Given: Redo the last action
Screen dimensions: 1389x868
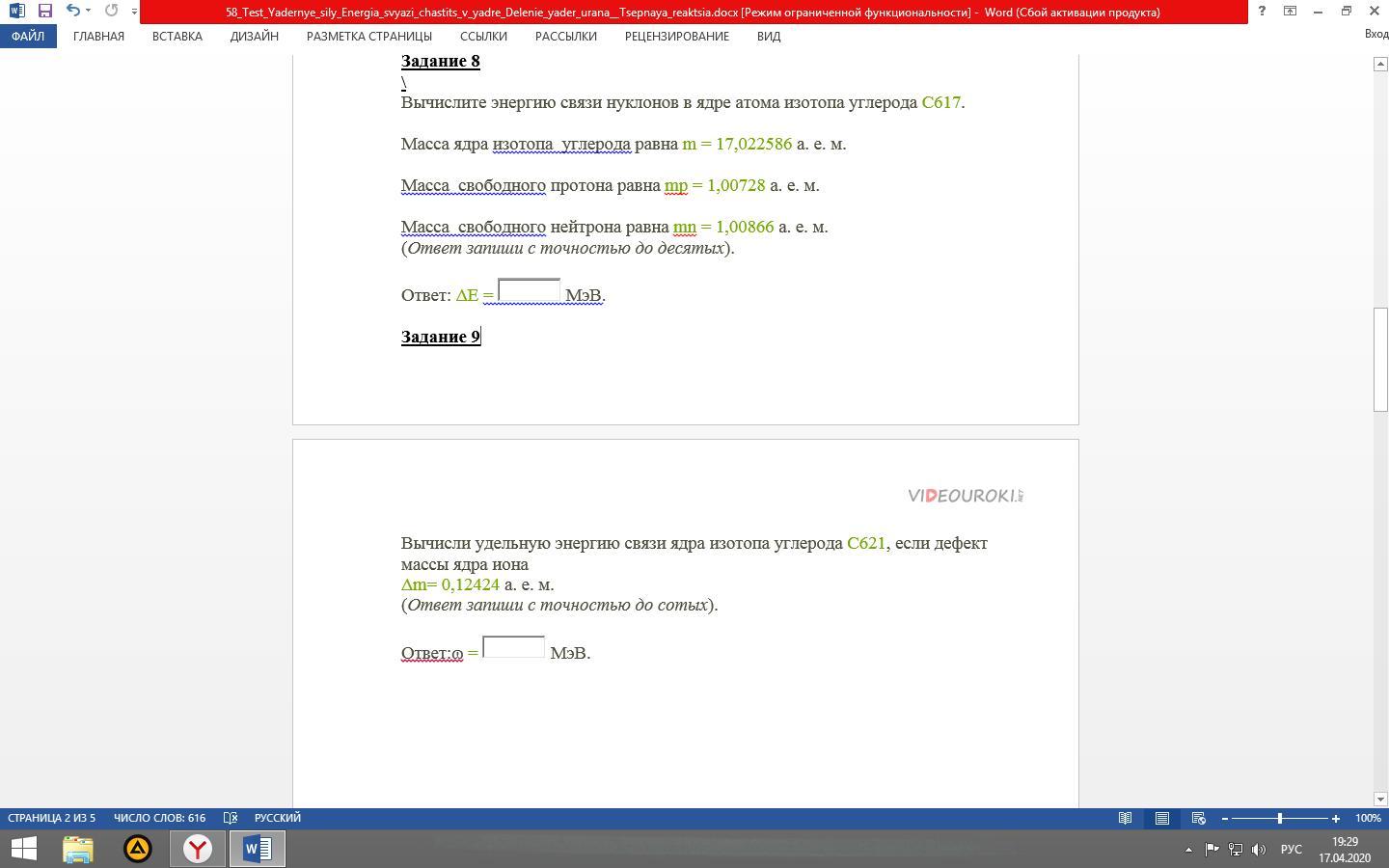Looking at the screenshot, I should pyautogui.click(x=111, y=11).
